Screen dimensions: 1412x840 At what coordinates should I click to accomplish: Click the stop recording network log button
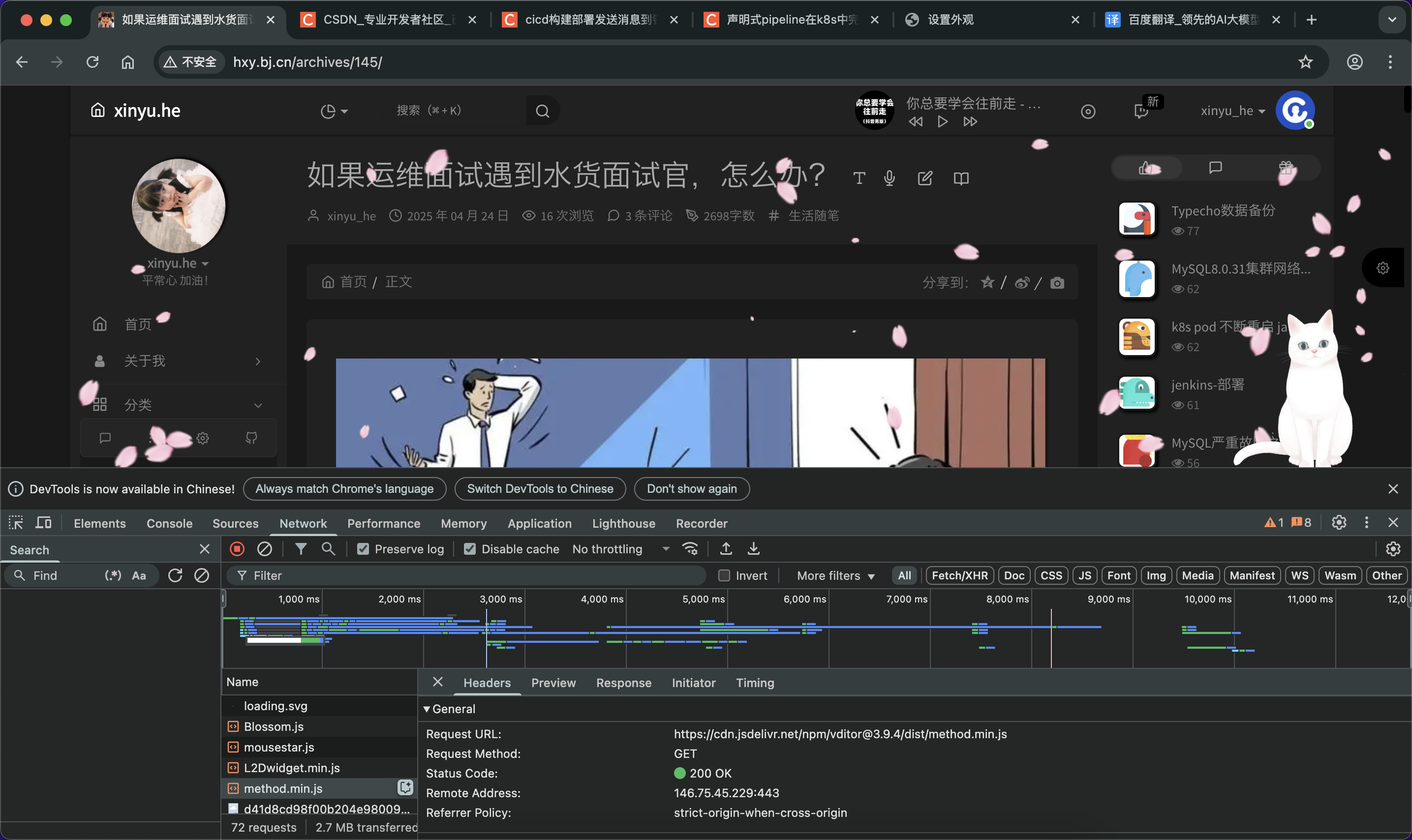click(x=237, y=548)
